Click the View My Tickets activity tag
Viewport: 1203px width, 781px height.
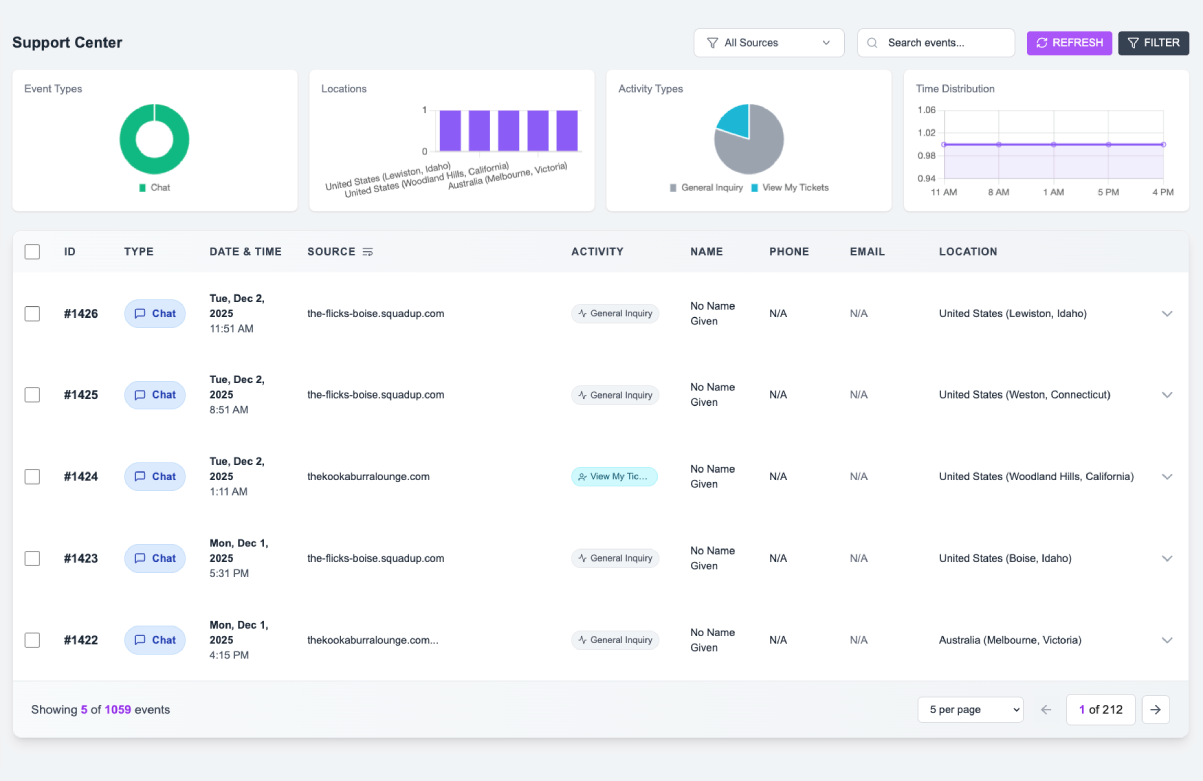point(614,477)
